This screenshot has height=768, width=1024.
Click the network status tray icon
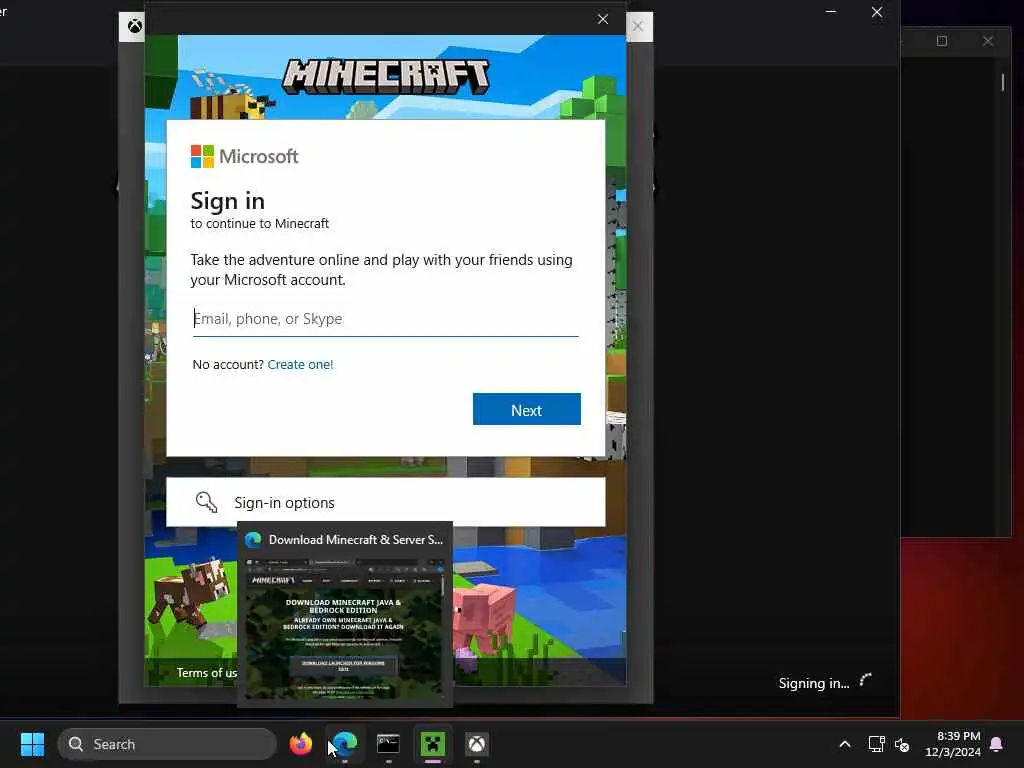(x=876, y=744)
